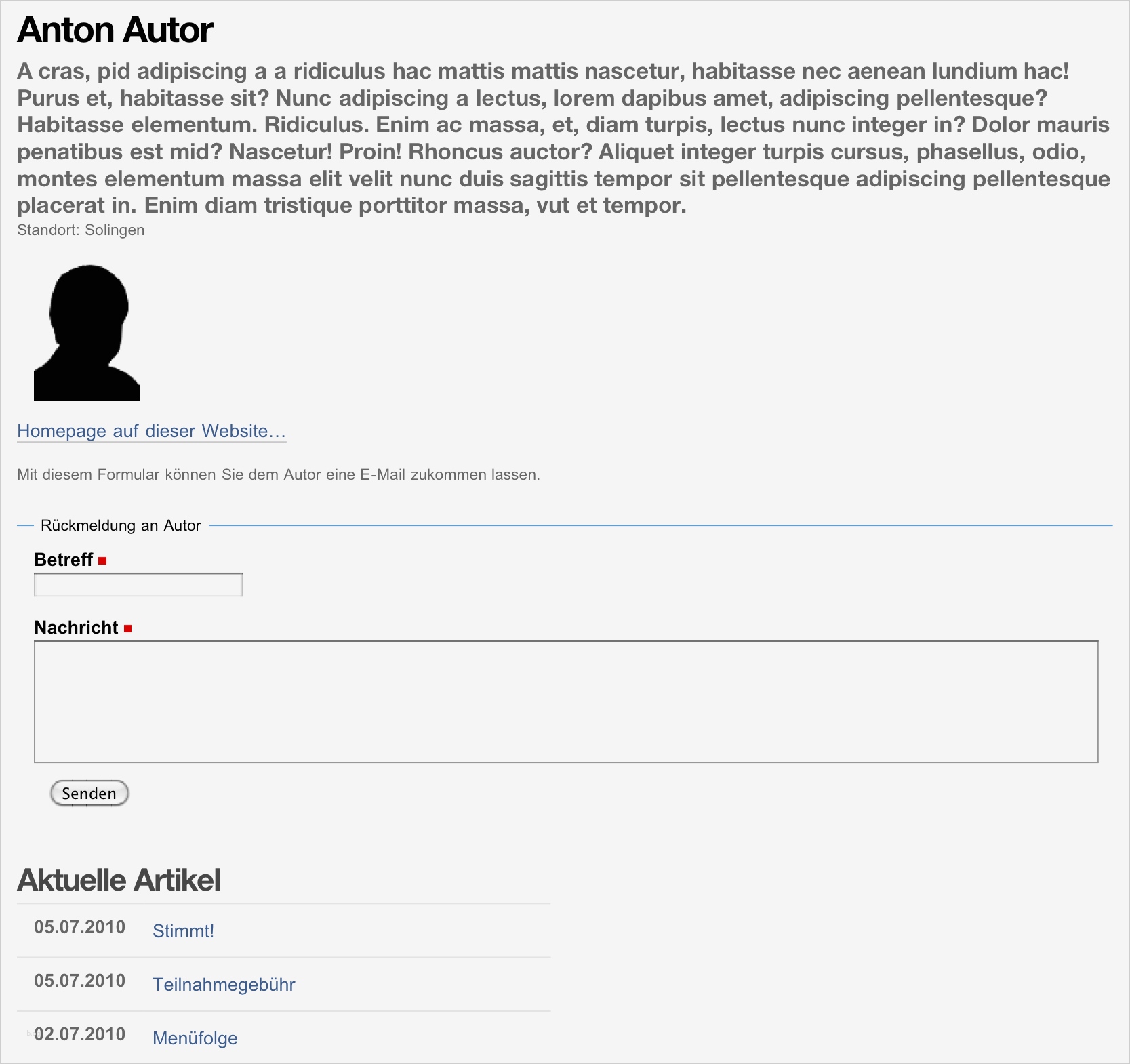Click the 05.07.2010 date beside Teilnahmegebühr
The image size is (1130, 1064).
80,981
